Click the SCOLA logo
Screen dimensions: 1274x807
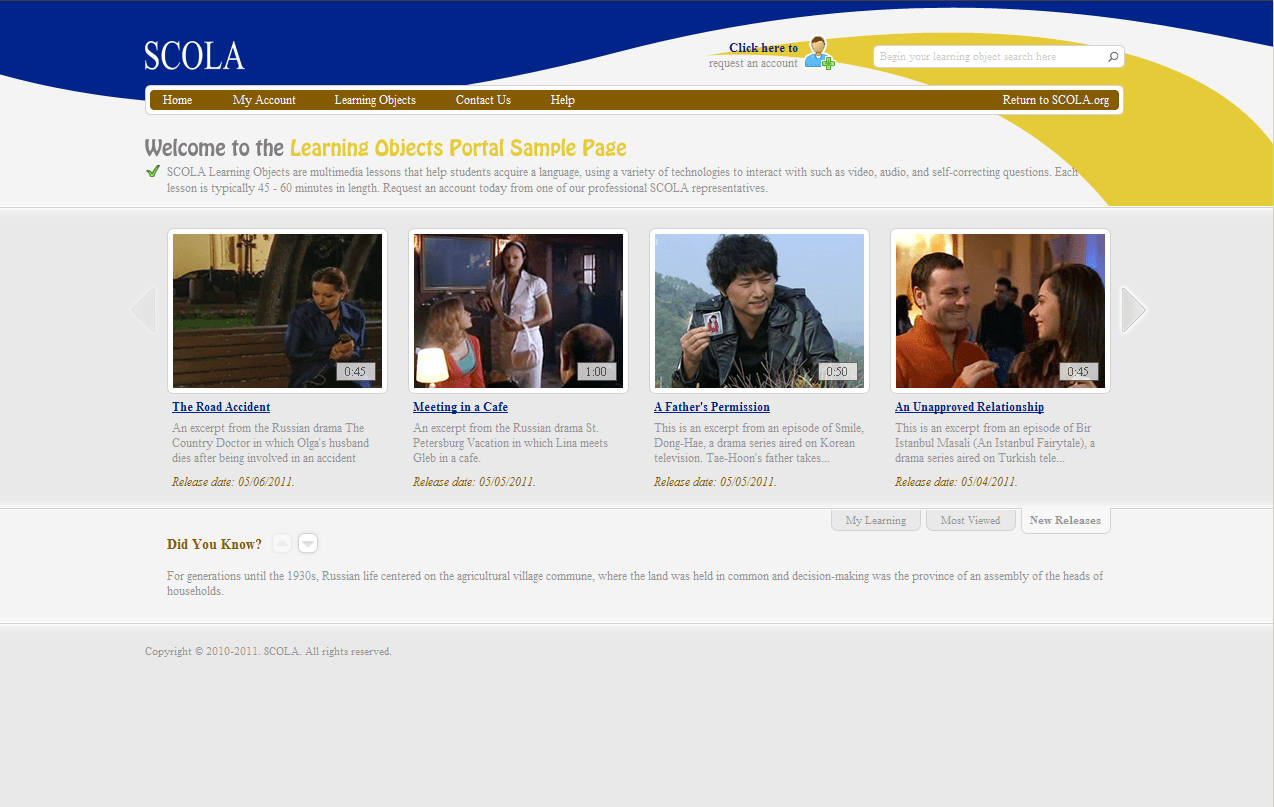194,55
